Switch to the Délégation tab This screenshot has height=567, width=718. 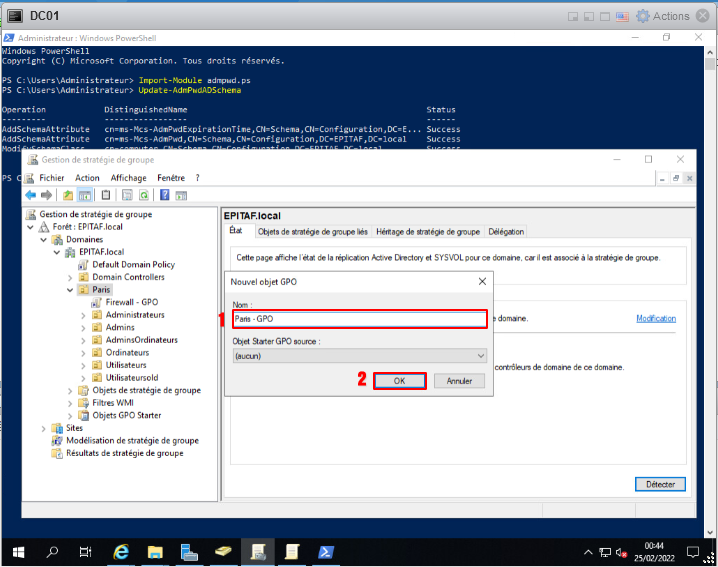507,231
